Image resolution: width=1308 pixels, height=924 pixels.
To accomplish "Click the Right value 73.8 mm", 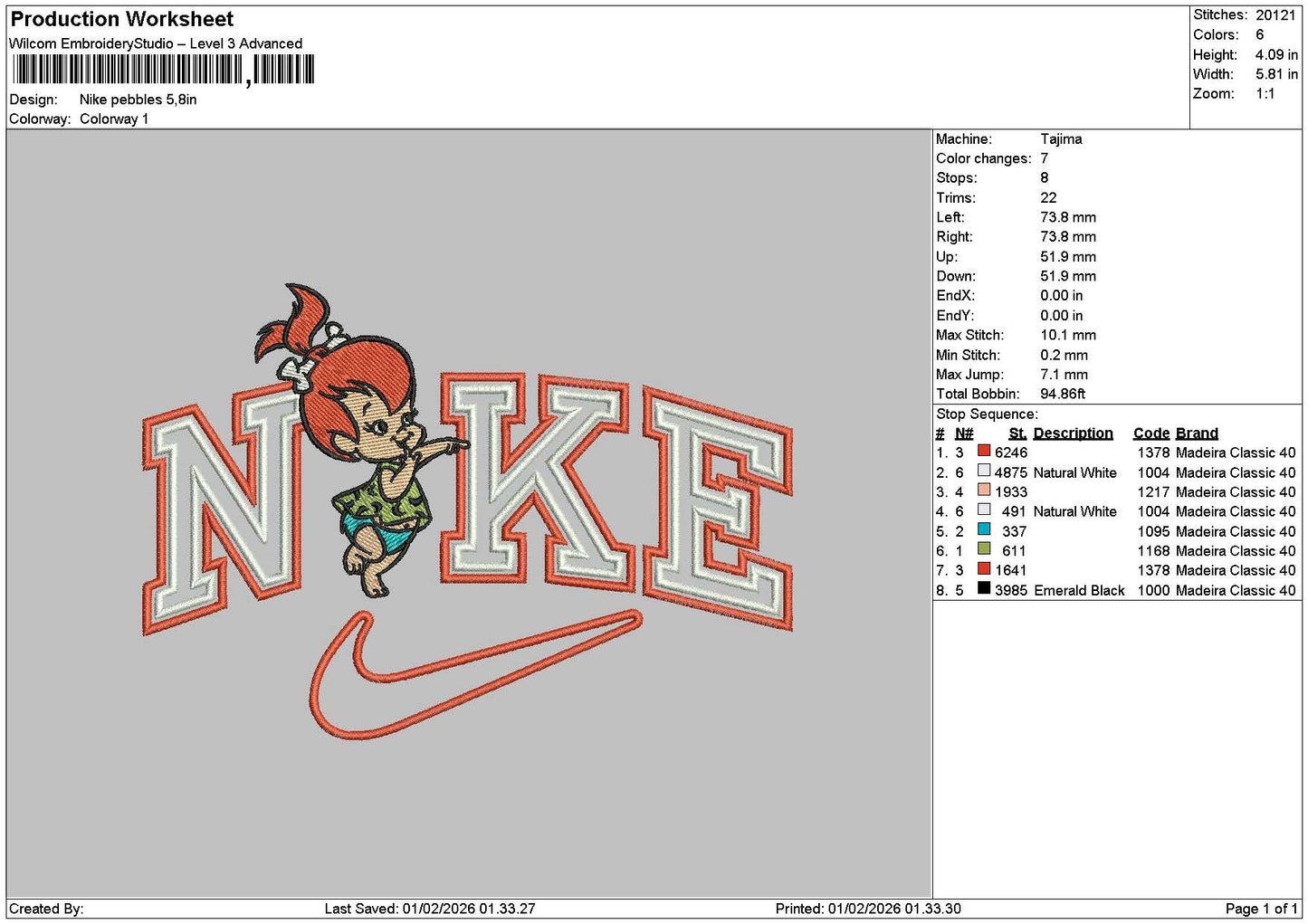I will pos(1068,237).
